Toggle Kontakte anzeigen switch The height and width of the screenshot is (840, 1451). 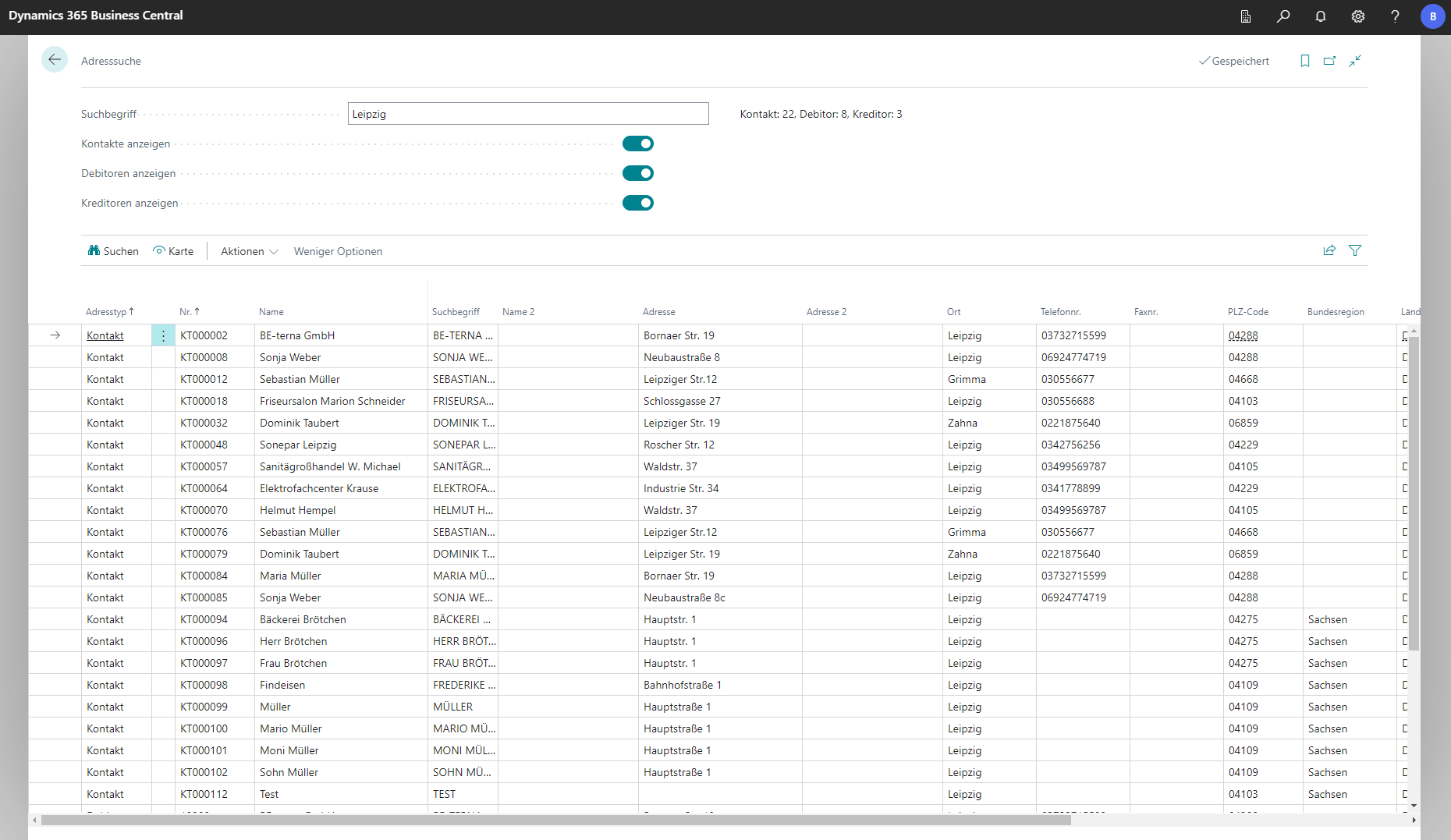[x=637, y=144]
